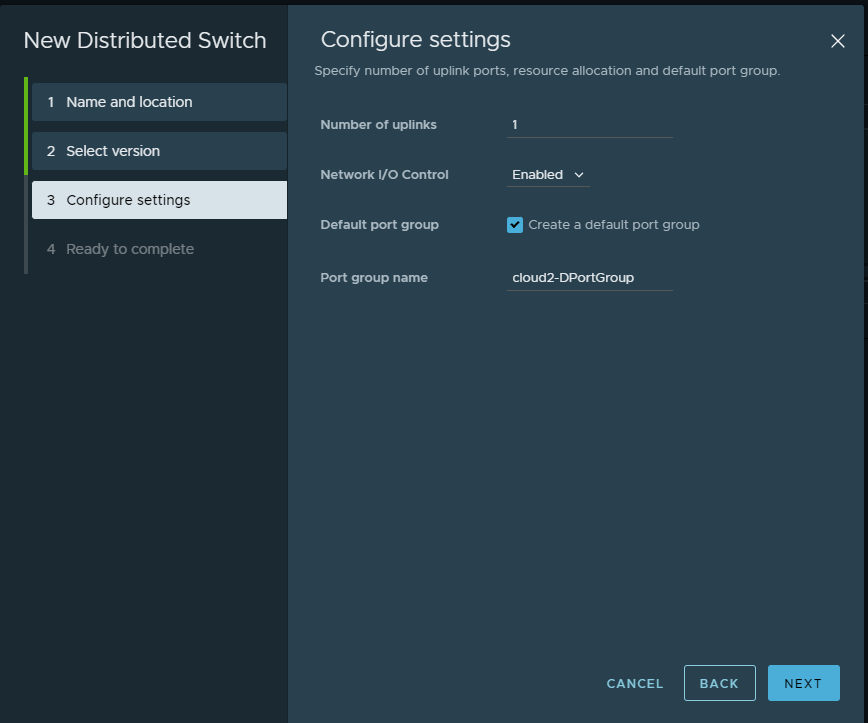
Task: Go back with the BACK button
Action: 719,684
